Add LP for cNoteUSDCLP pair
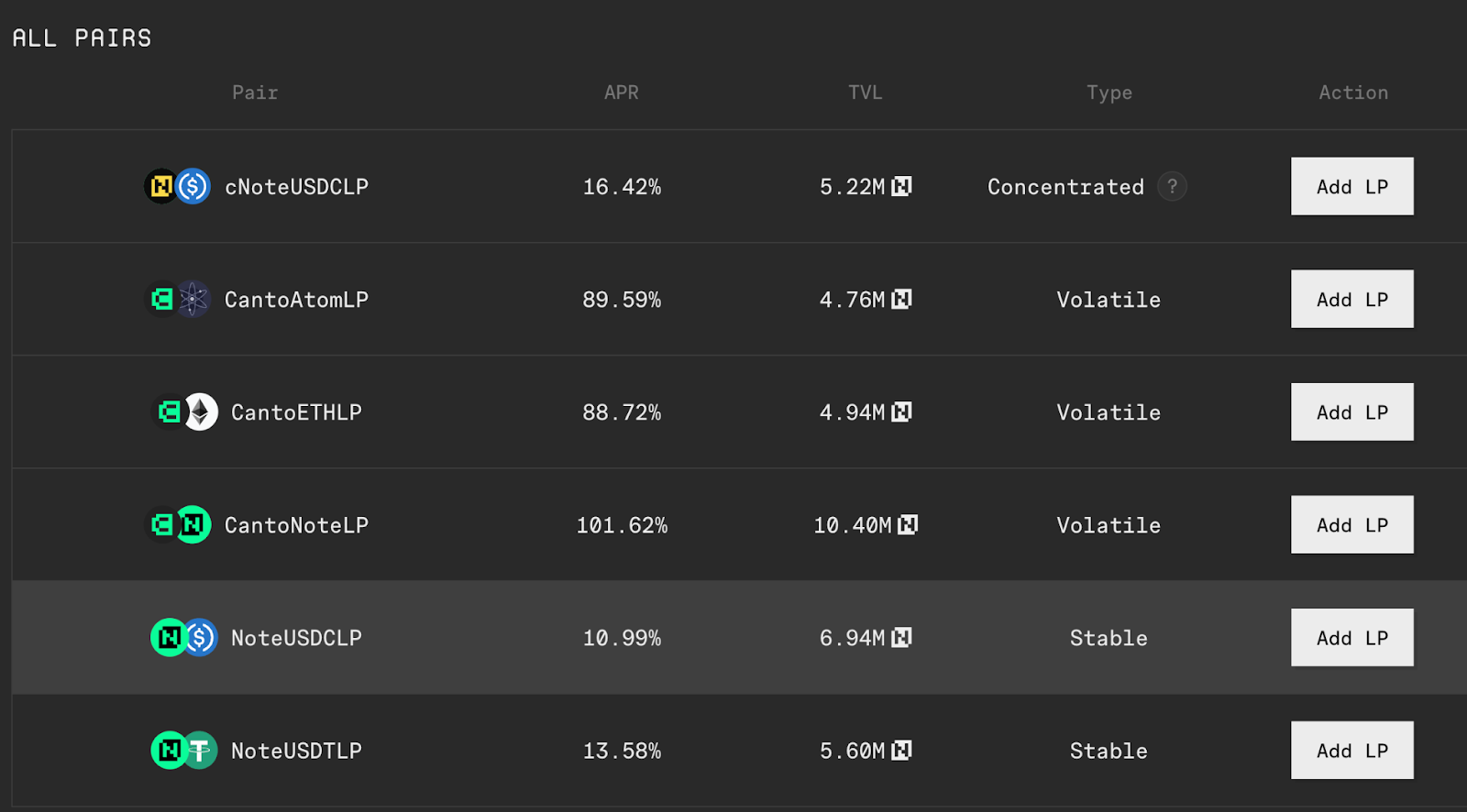This screenshot has width=1467, height=812. pos(1352,186)
